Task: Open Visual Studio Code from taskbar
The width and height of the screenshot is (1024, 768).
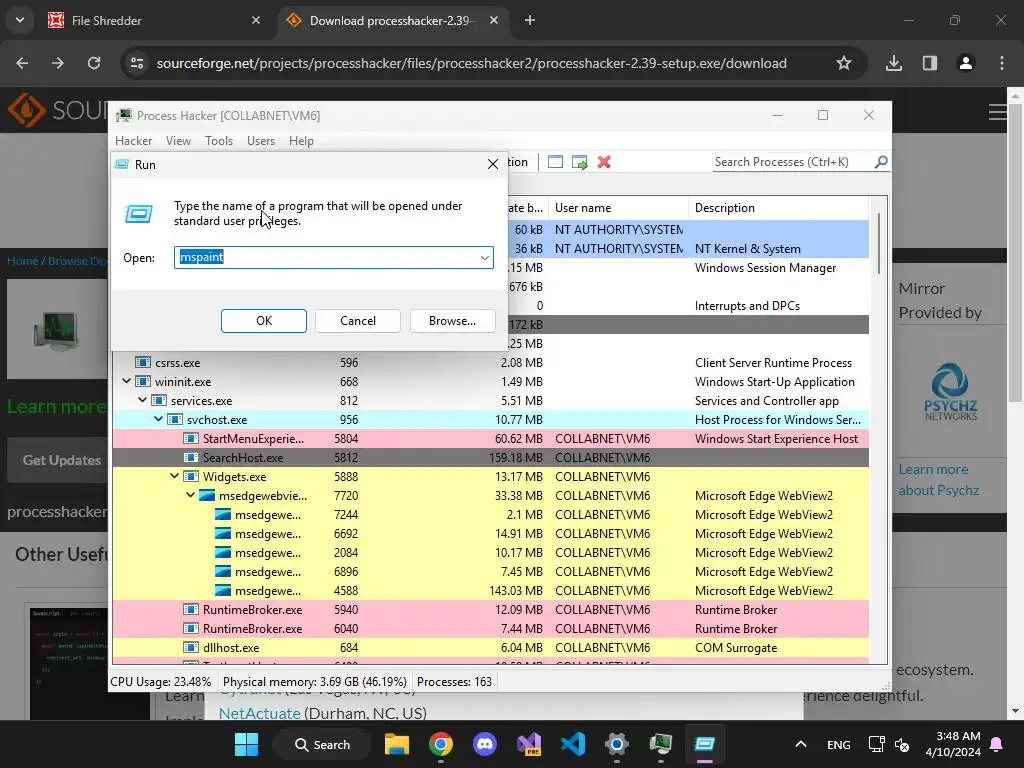Action: click(x=573, y=744)
